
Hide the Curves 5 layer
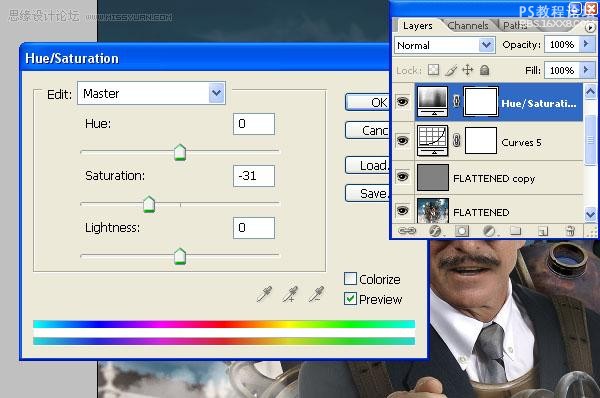pos(403,141)
